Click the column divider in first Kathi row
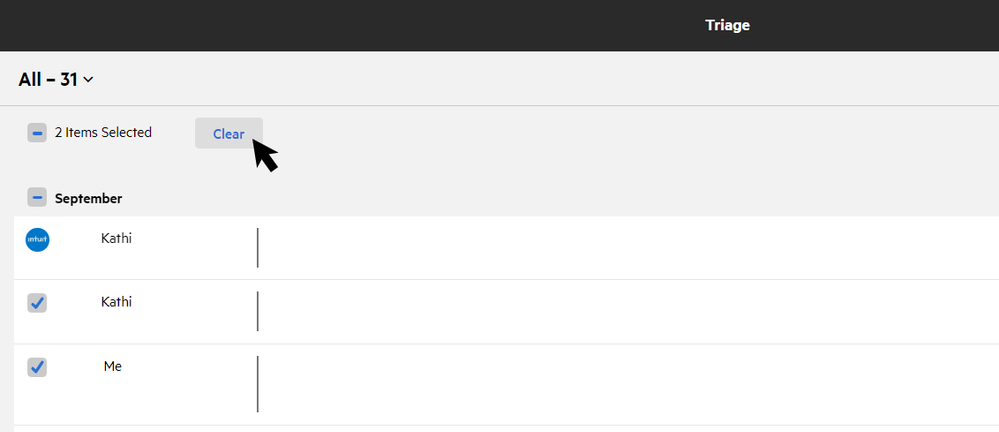Screen dimensions: 999x432 click(x=258, y=248)
